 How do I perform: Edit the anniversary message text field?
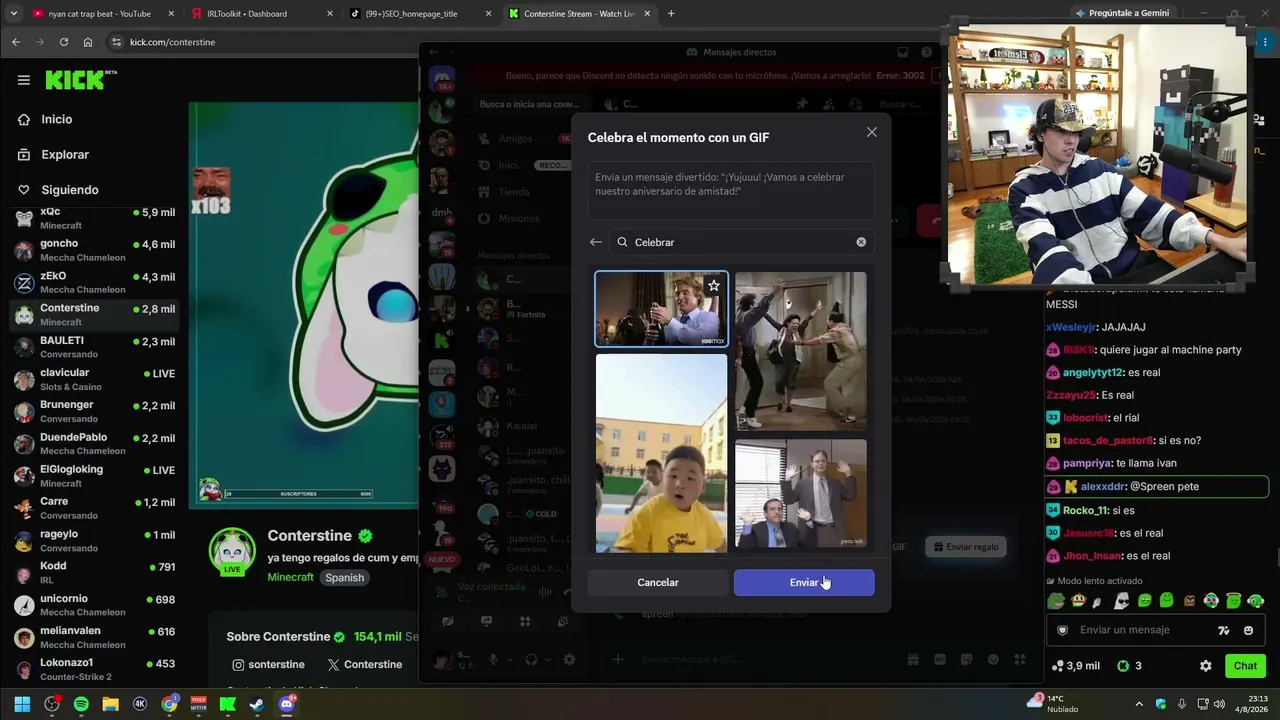click(x=731, y=190)
